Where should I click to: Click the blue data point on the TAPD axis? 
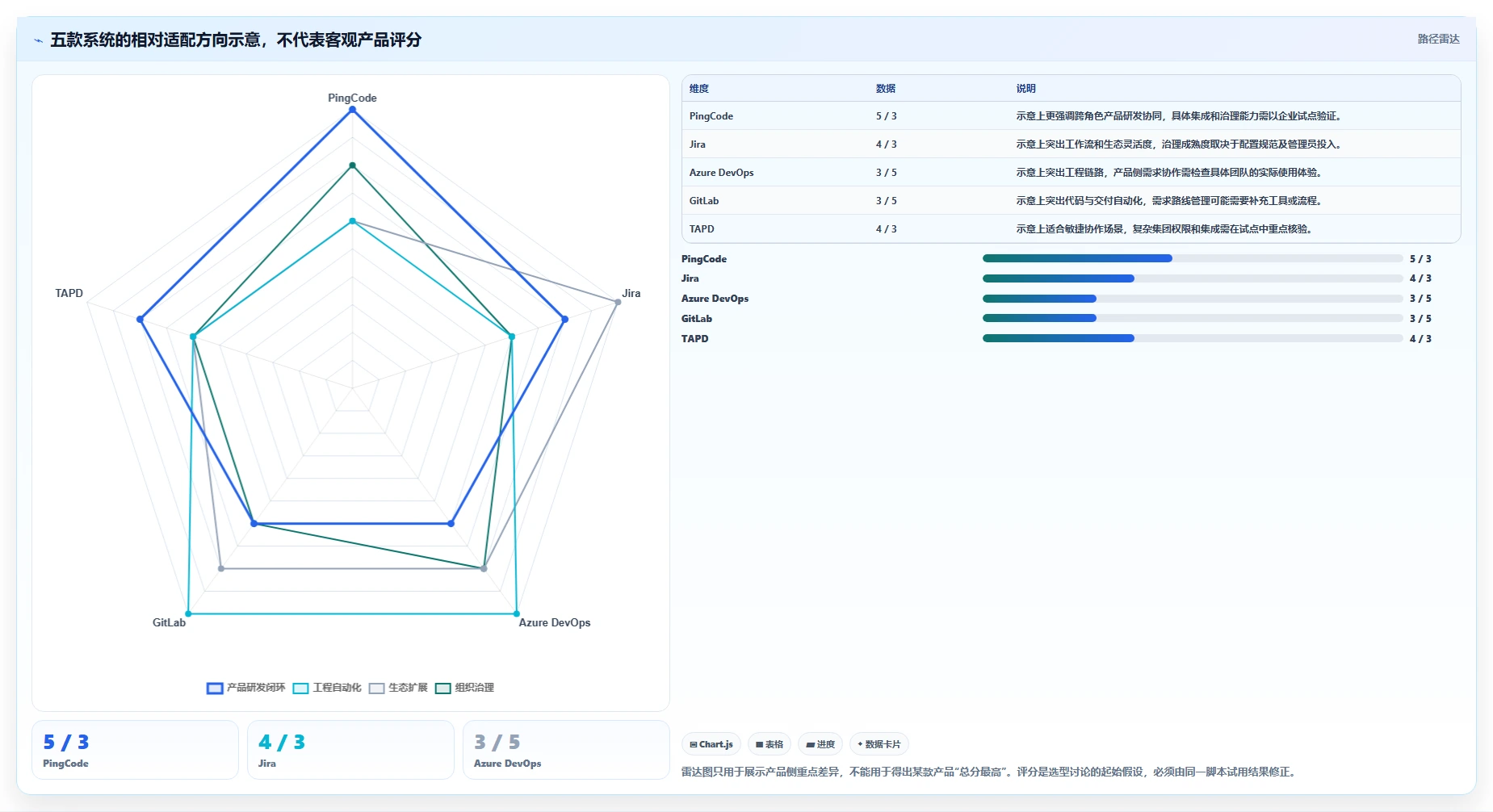click(x=140, y=320)
